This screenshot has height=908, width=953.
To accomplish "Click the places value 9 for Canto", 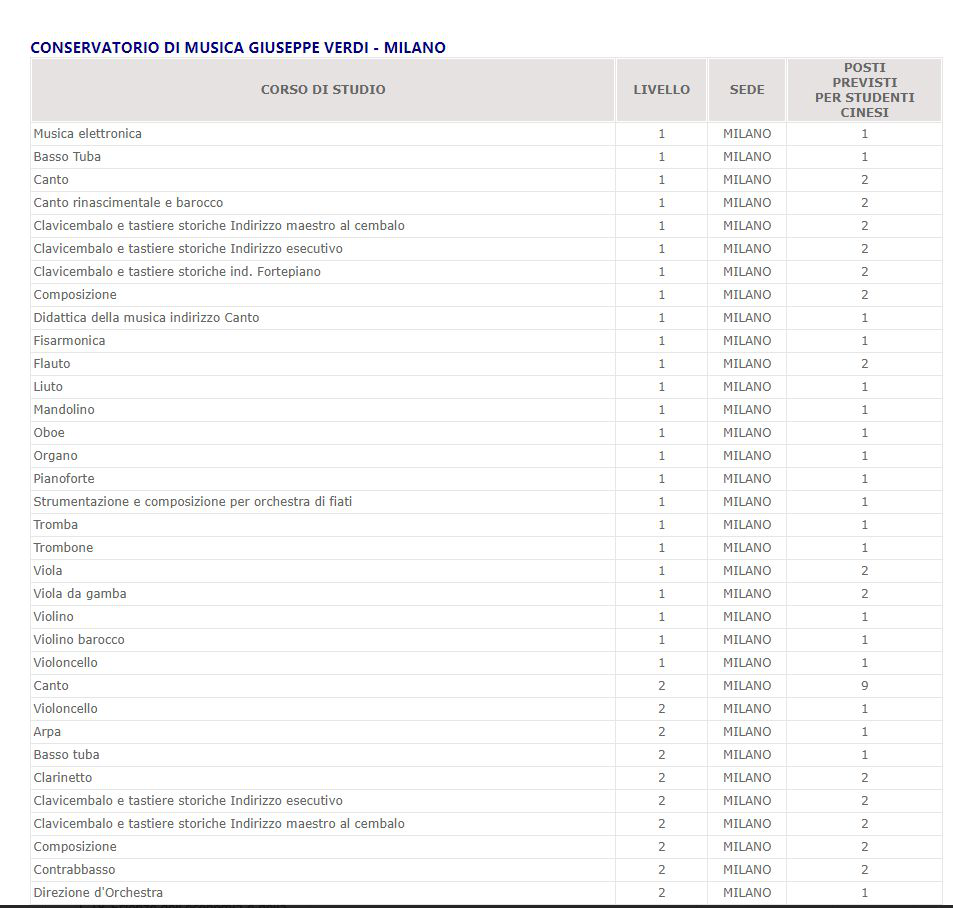I will [864, 686].
